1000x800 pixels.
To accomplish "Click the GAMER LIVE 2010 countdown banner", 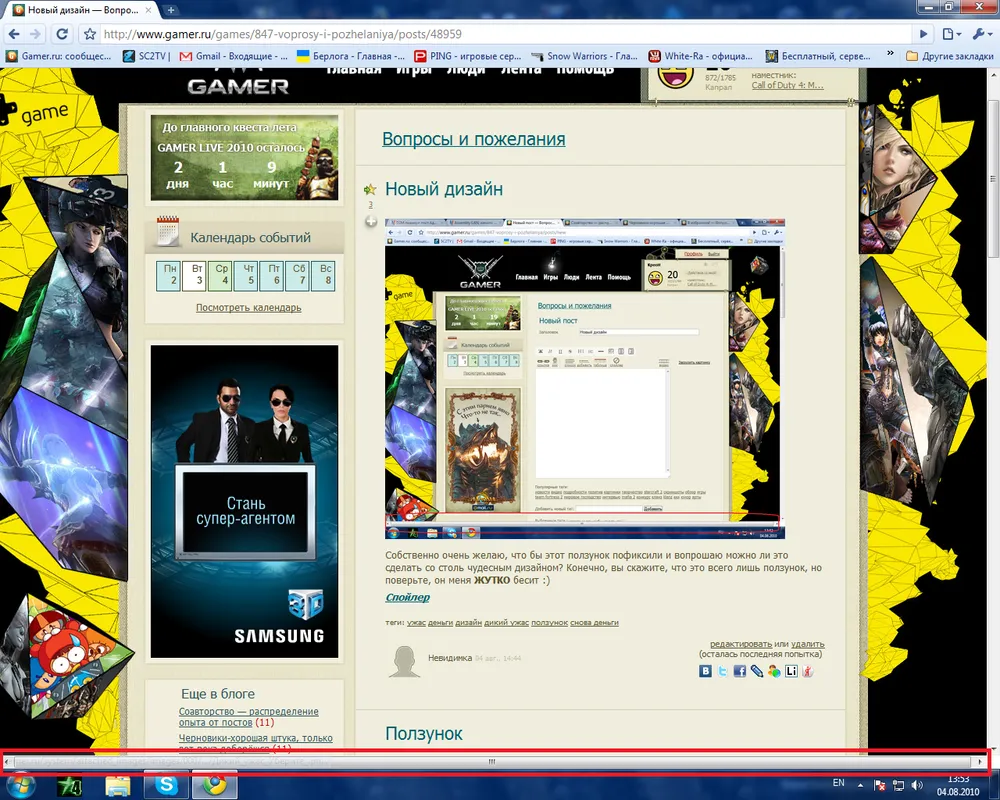I will (x=244, y=158).
